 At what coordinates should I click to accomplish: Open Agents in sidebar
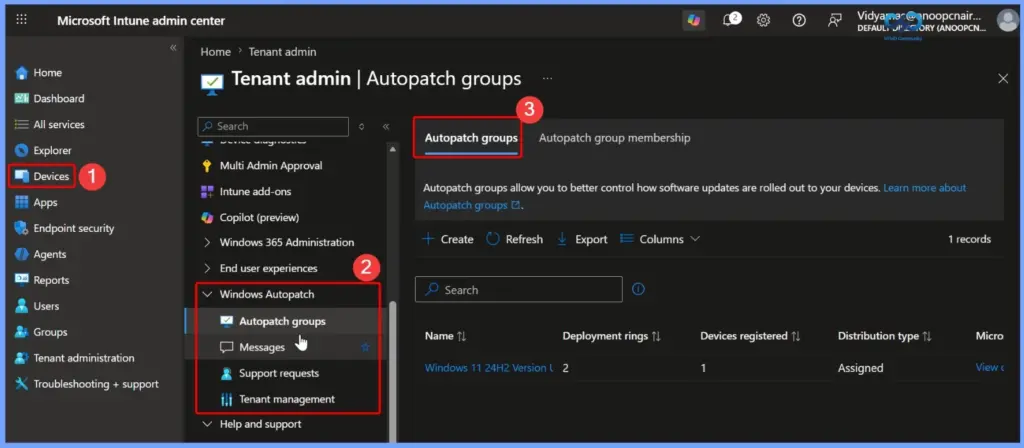coord(40,254)
